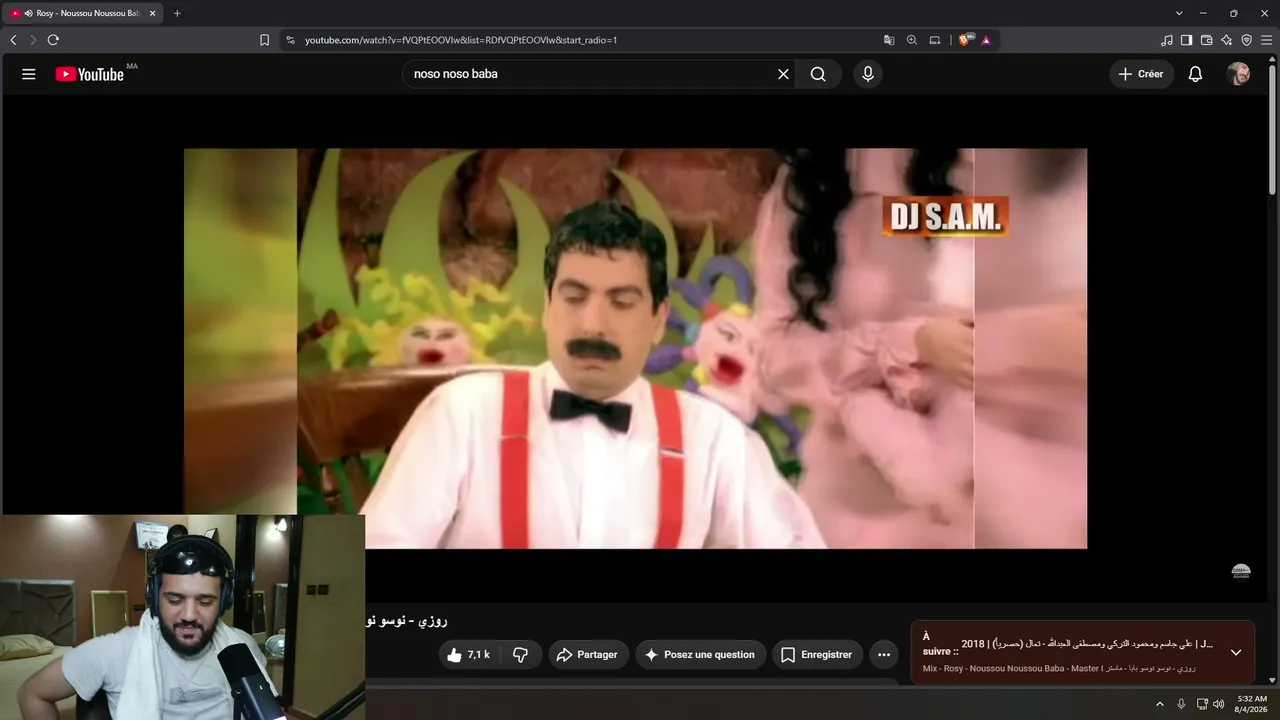Open a new browser tab

tap(177, 13)
